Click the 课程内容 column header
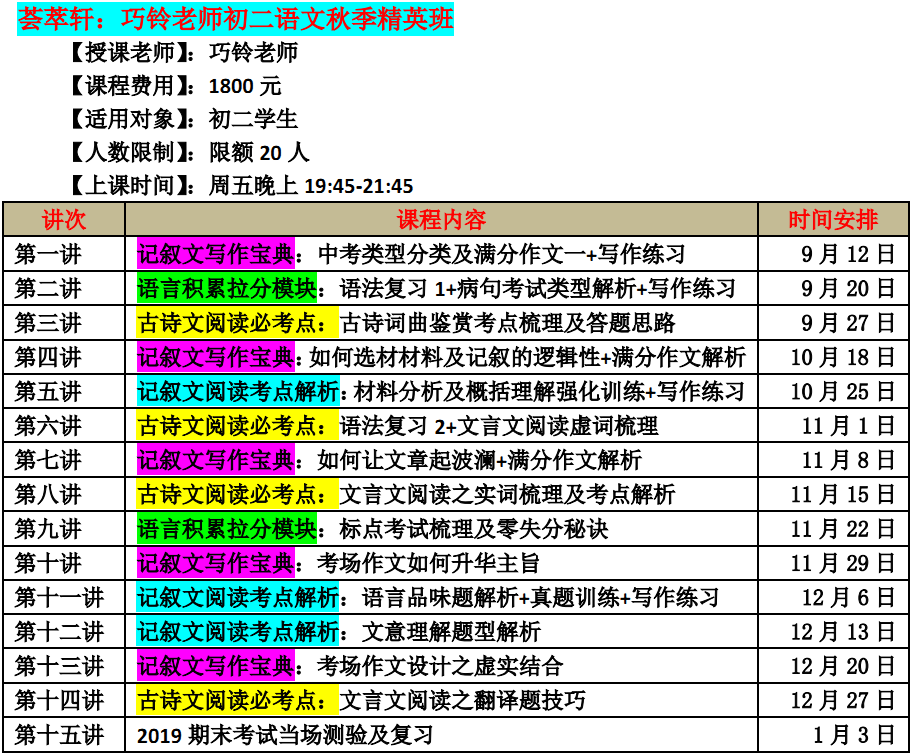This screenshot has height=755, width=913. tap(441, 219)
